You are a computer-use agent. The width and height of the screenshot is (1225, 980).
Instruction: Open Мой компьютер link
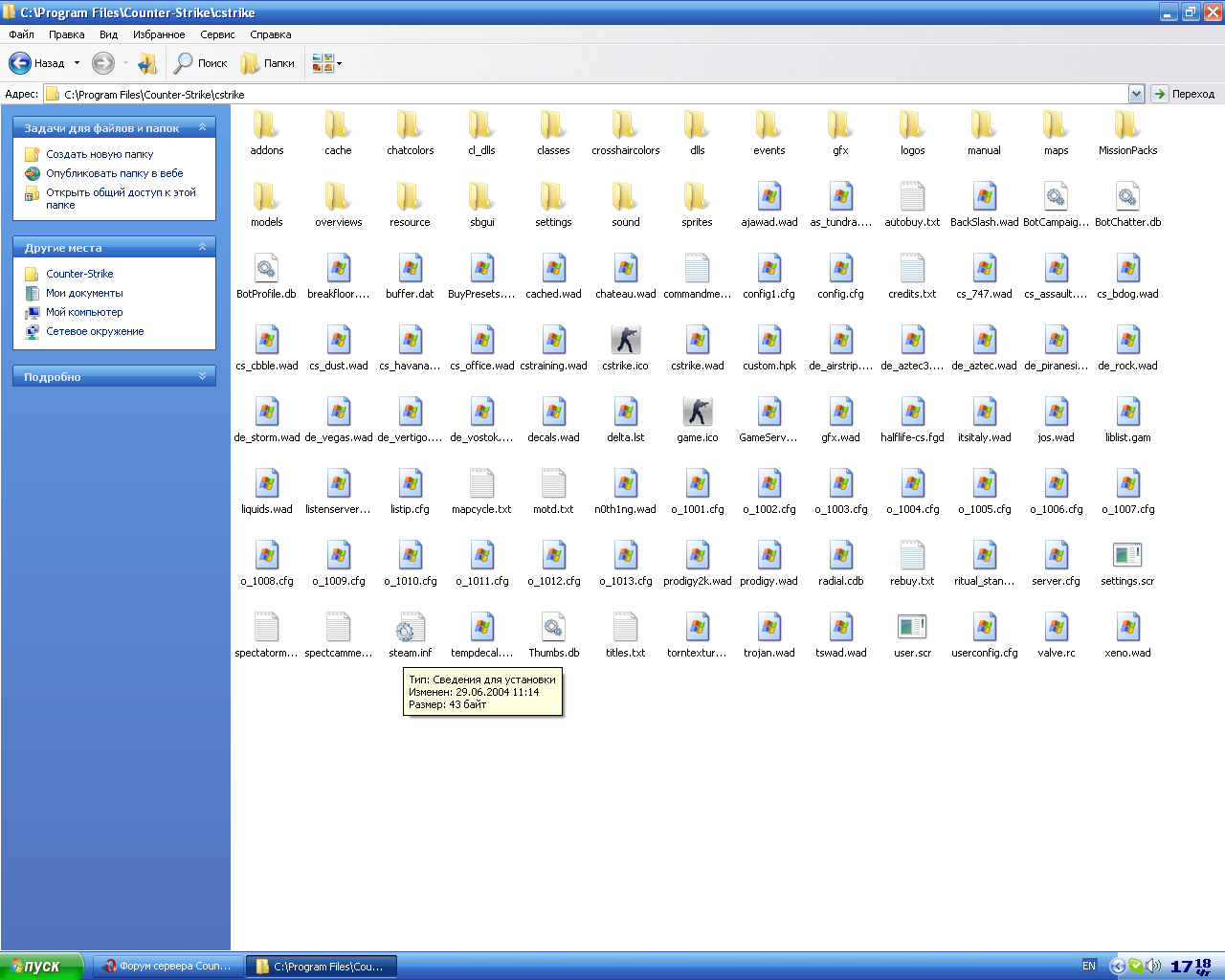click(84, 312)
